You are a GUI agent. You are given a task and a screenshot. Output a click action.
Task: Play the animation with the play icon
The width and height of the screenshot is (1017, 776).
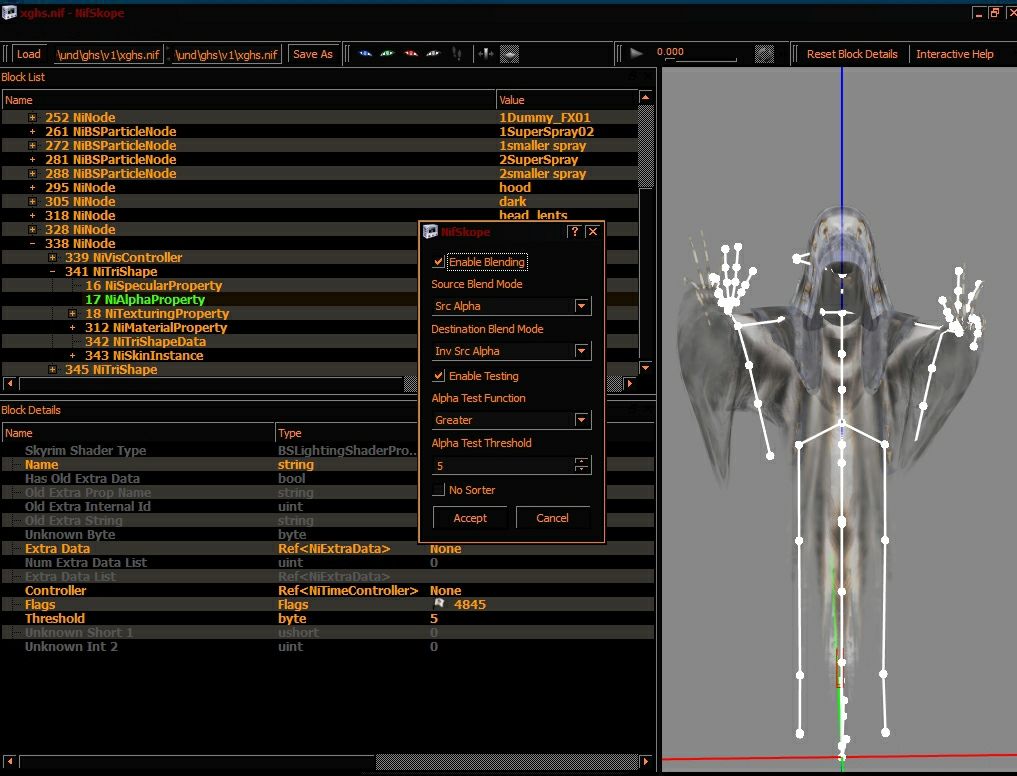click(636, 53)
